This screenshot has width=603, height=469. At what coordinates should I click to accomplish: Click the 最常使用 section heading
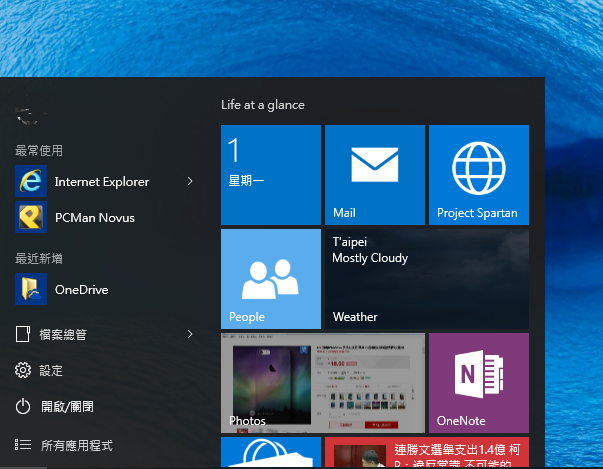pyautogui.click(x=39, y=150)
